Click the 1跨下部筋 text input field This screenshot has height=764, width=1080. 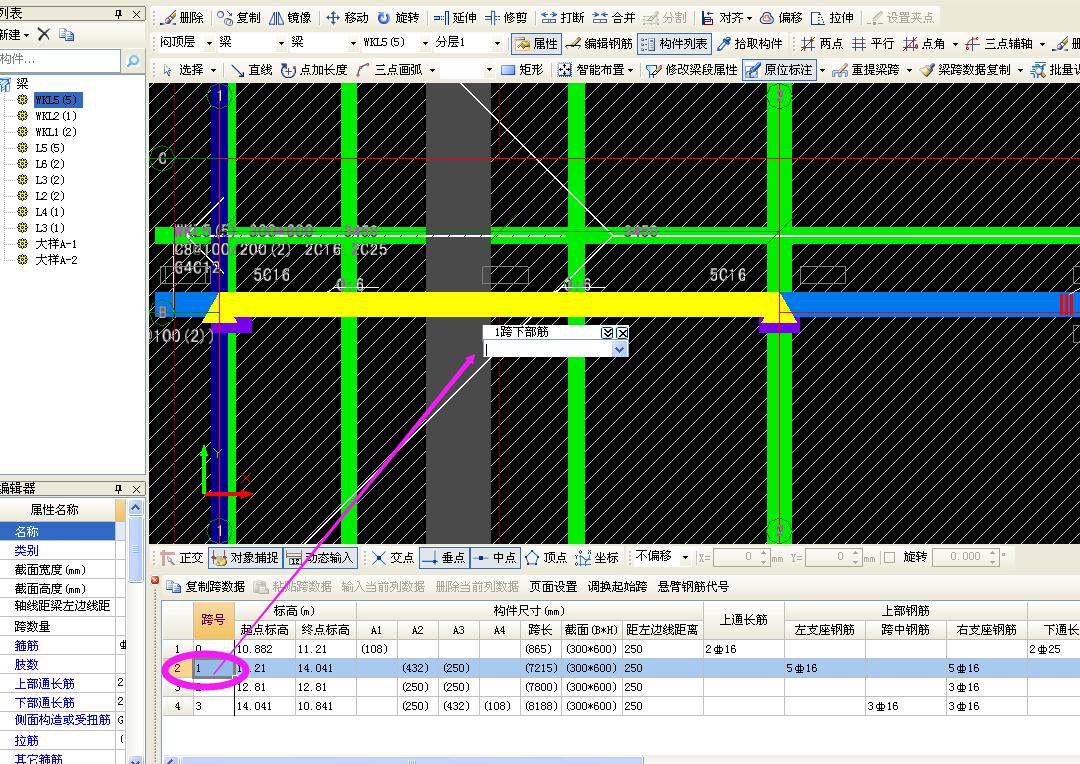click(x=548, y=350)
